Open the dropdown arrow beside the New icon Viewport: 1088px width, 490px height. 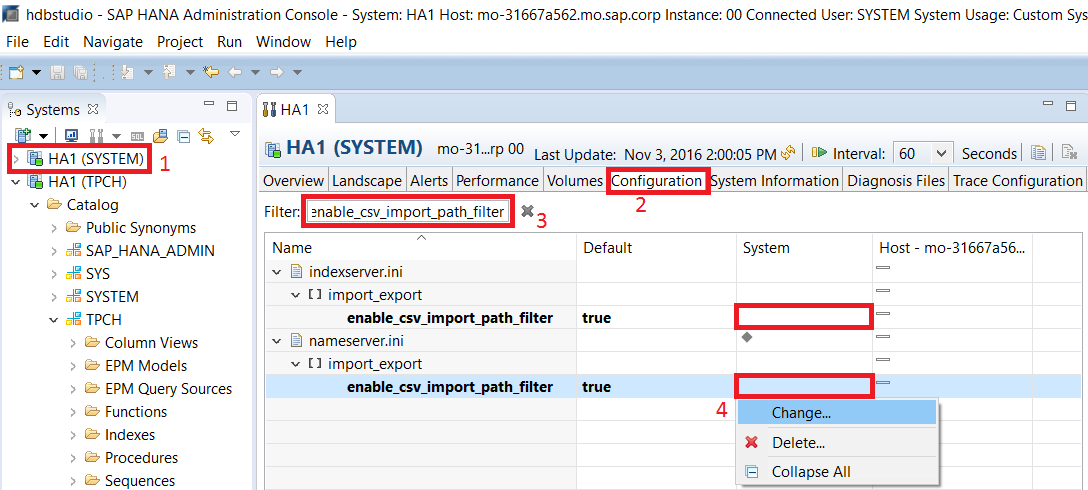click(36, 72)
